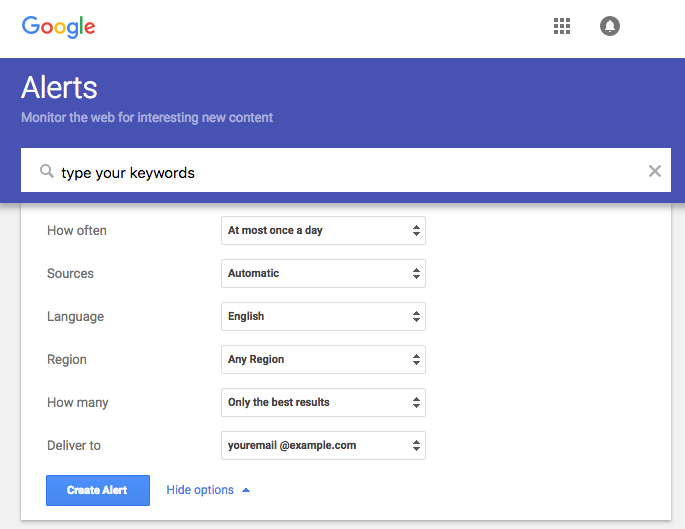This screenshot has width=685, height=529.
Task: Click the 'Language' label
Action: point(76,317)
